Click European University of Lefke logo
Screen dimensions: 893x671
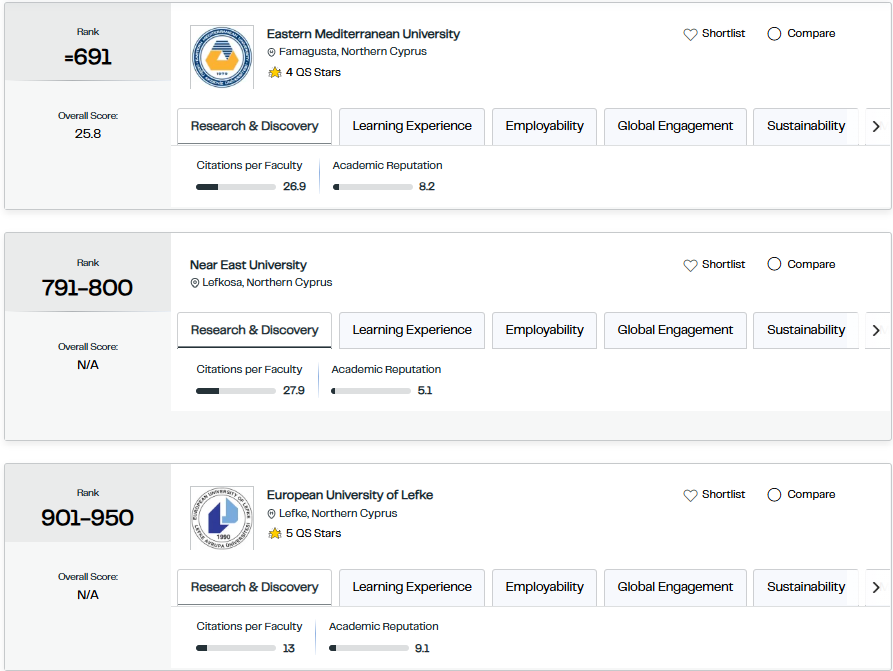(222, 518)
